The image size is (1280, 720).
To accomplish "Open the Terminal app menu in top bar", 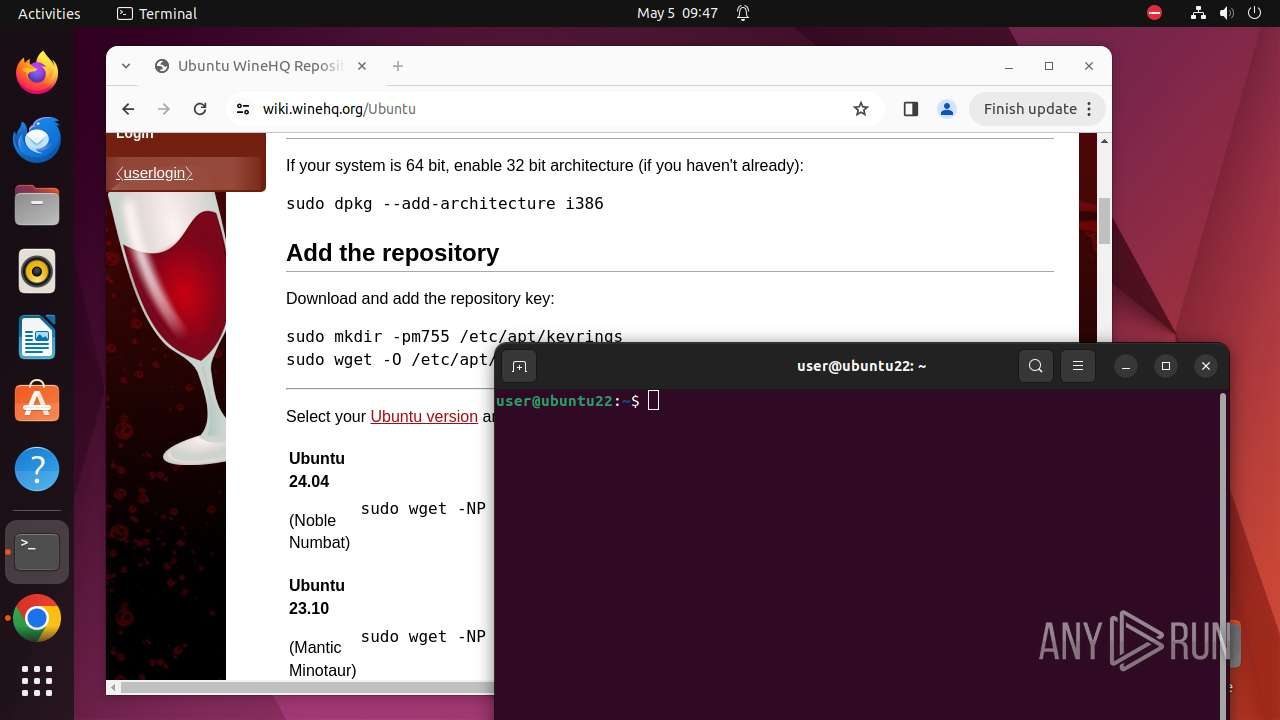I will [x=157, y=13].
